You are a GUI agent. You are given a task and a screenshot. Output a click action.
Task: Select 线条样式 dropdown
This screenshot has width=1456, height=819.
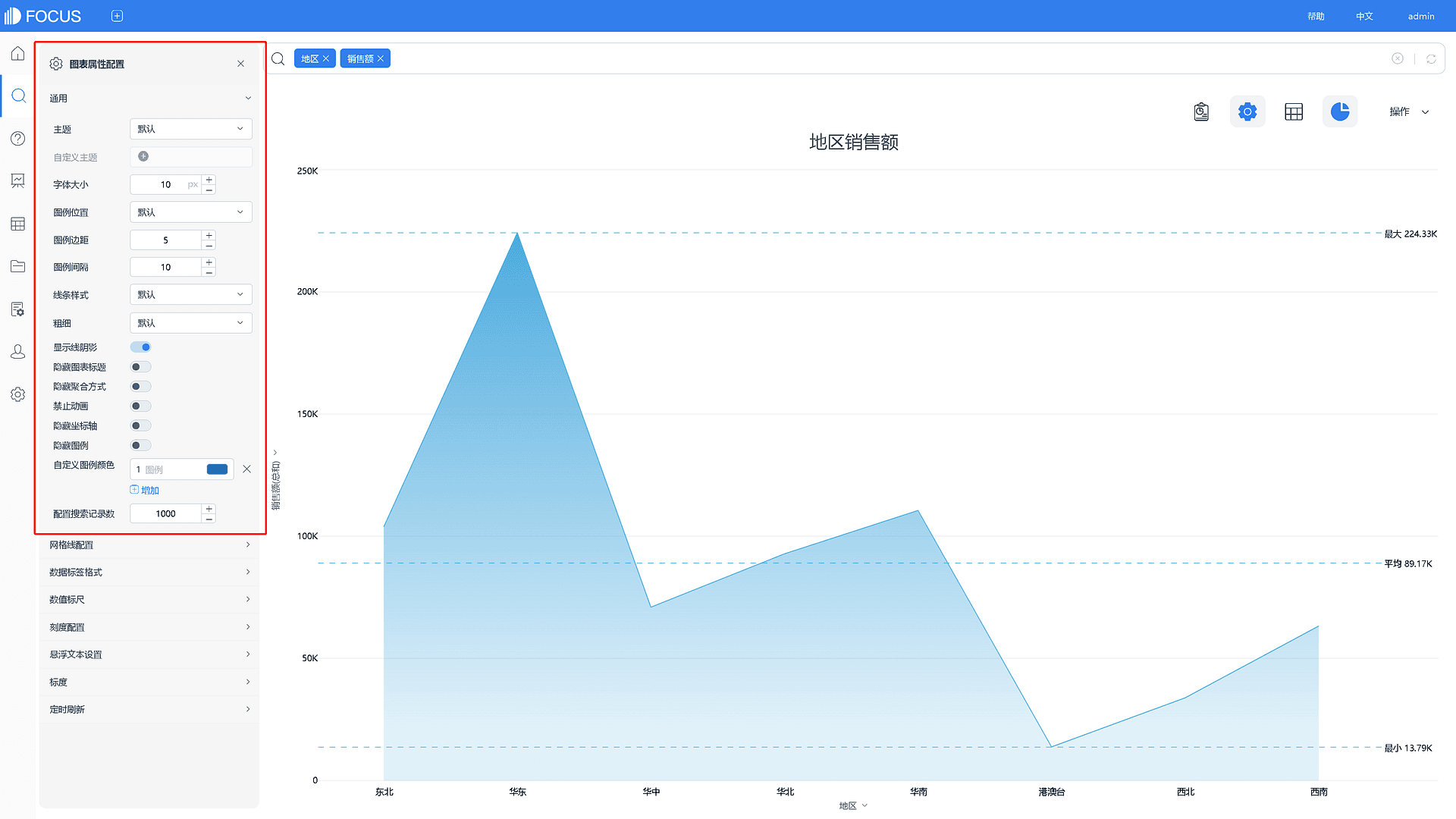(190, 294)
